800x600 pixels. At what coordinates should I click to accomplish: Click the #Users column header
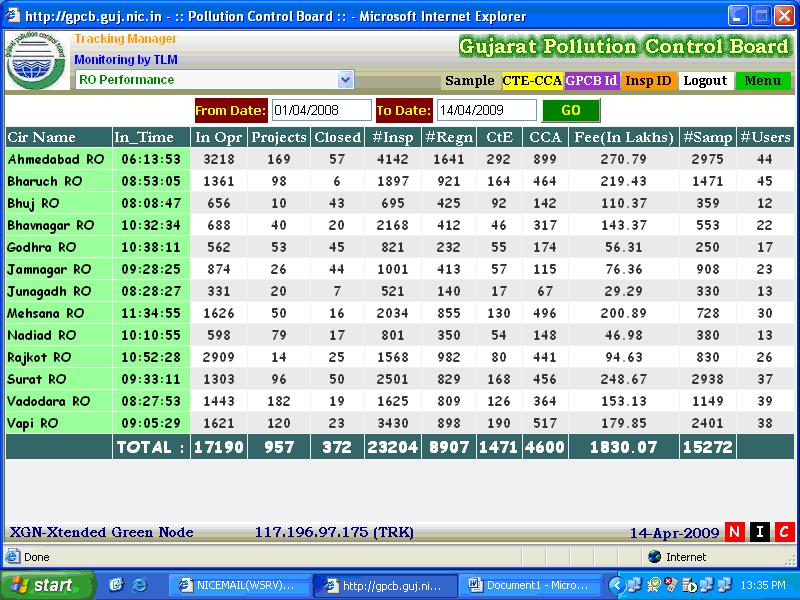coord(766,137)
